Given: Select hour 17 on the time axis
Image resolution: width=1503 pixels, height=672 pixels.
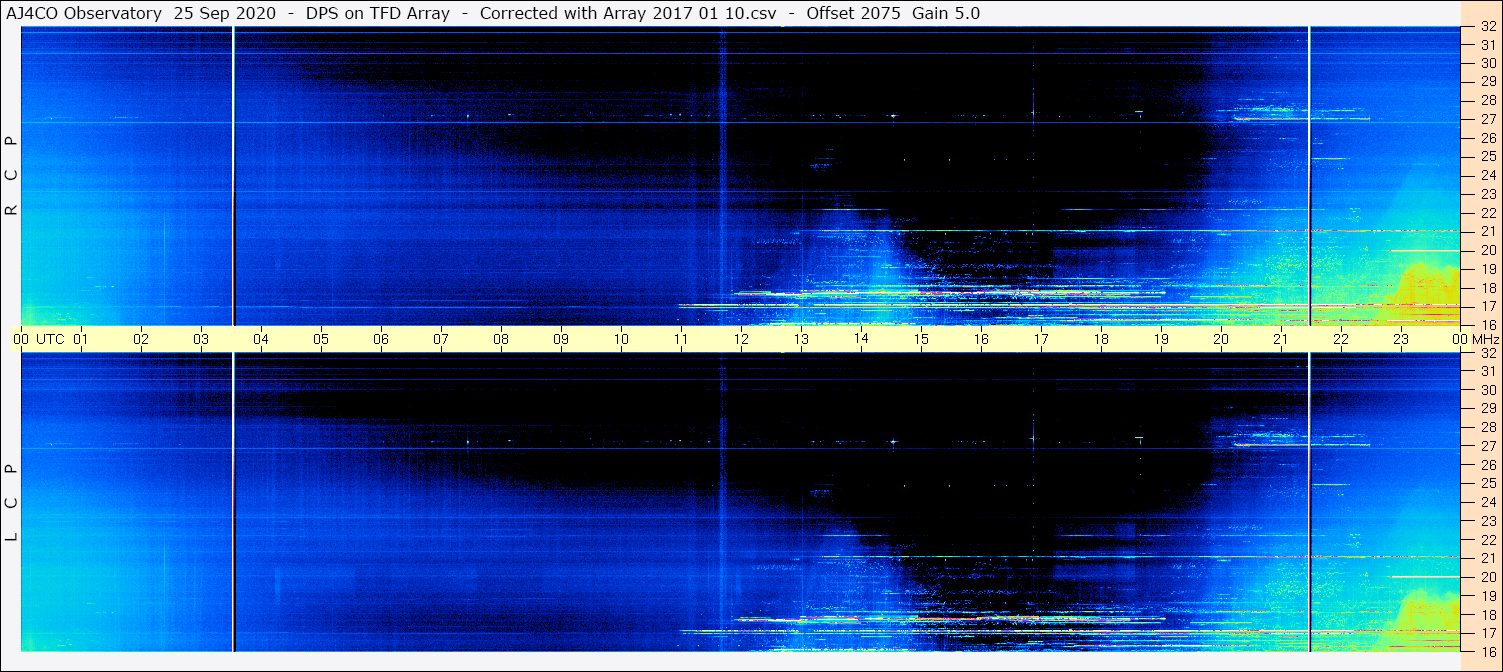Looking at the screenshot, I should (x=1041, y=339).
